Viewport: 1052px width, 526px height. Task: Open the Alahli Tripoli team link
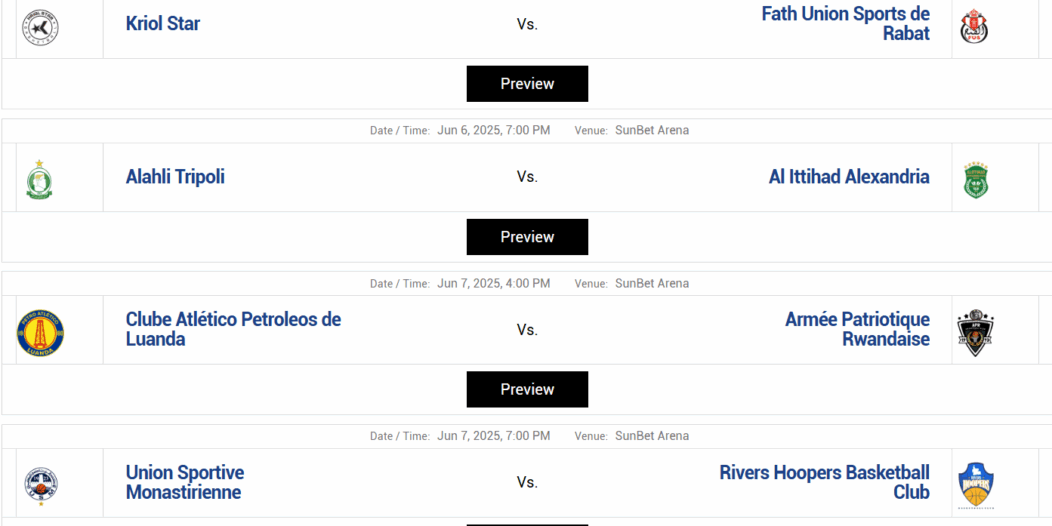click(175, 177)
